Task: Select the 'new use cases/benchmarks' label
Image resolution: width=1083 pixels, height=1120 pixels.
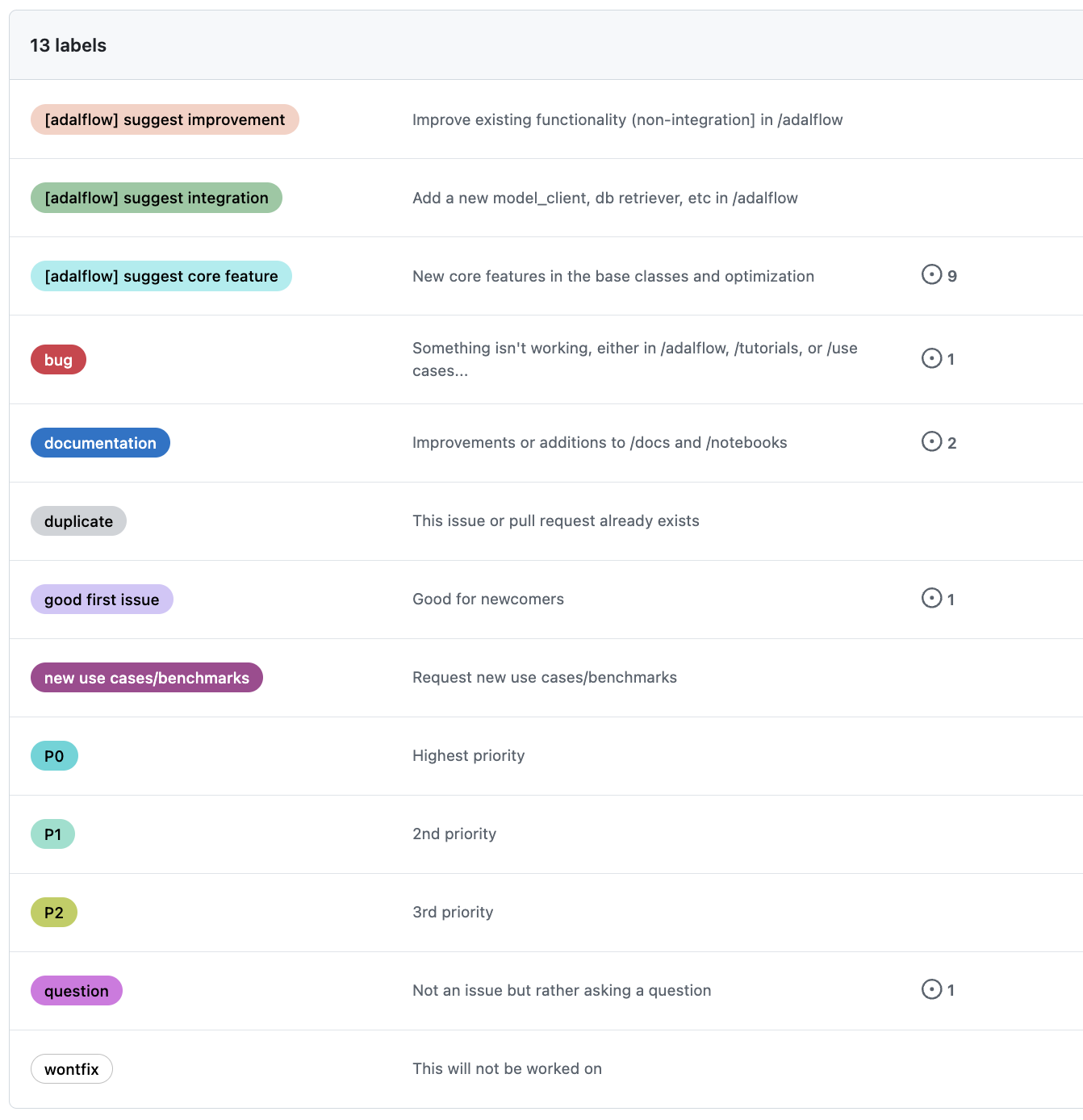Action: click(147, 678)
